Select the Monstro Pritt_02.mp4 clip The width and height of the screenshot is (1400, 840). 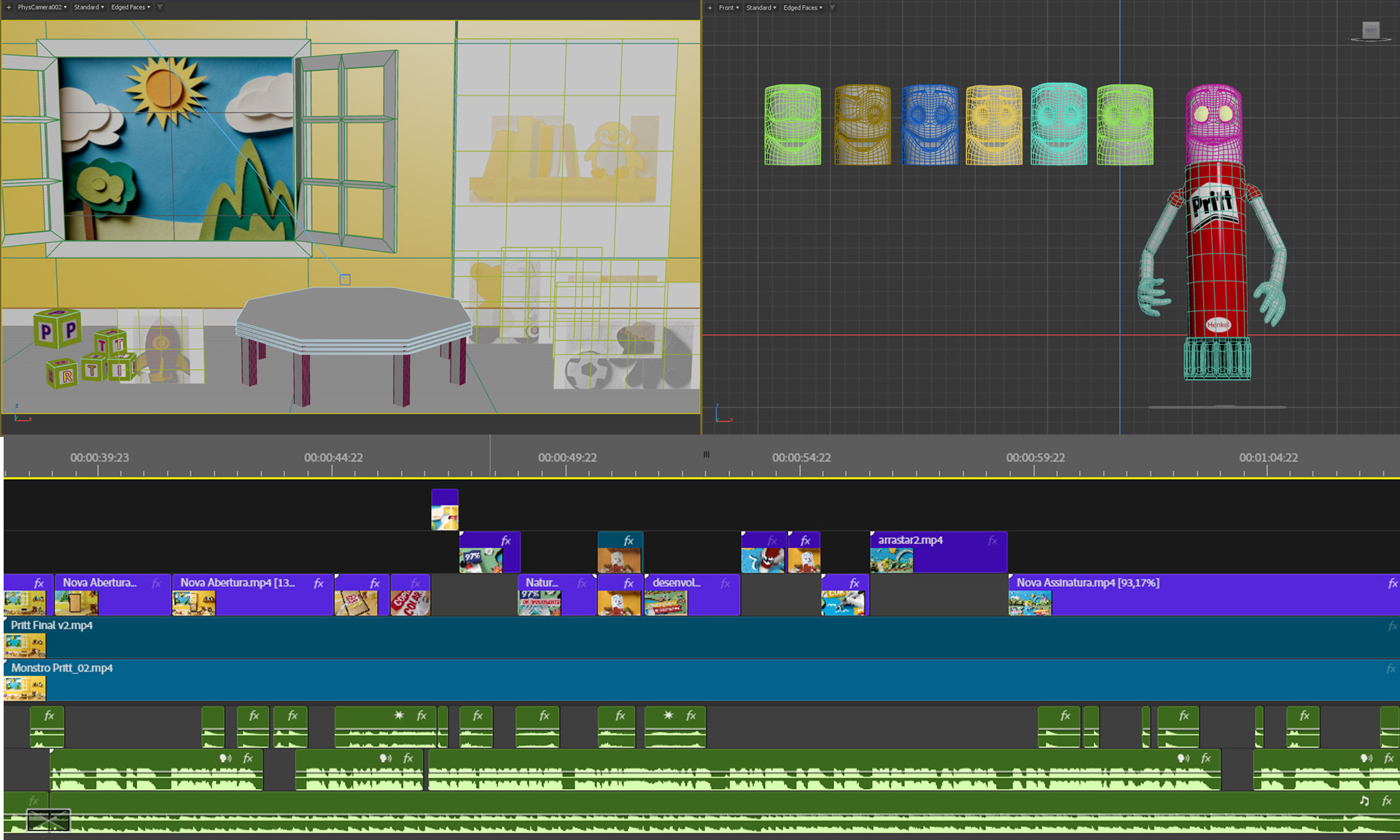coord(701,680)
